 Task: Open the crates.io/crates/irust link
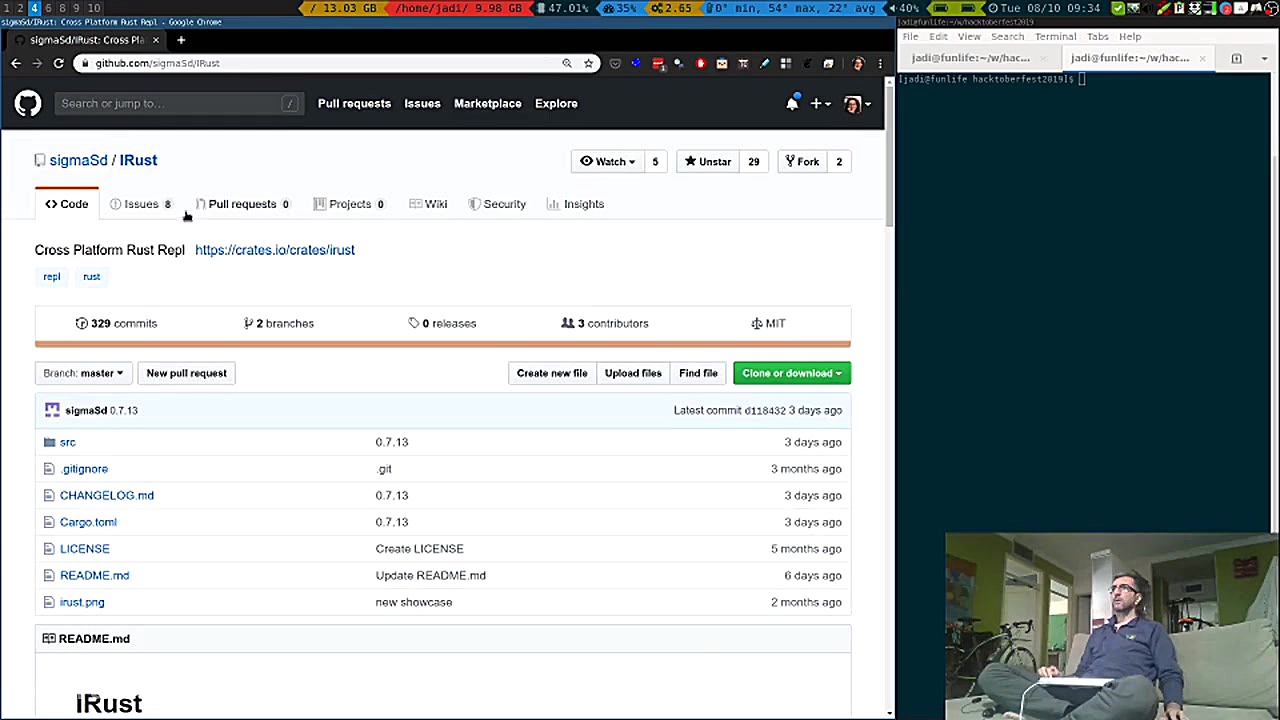275,250
